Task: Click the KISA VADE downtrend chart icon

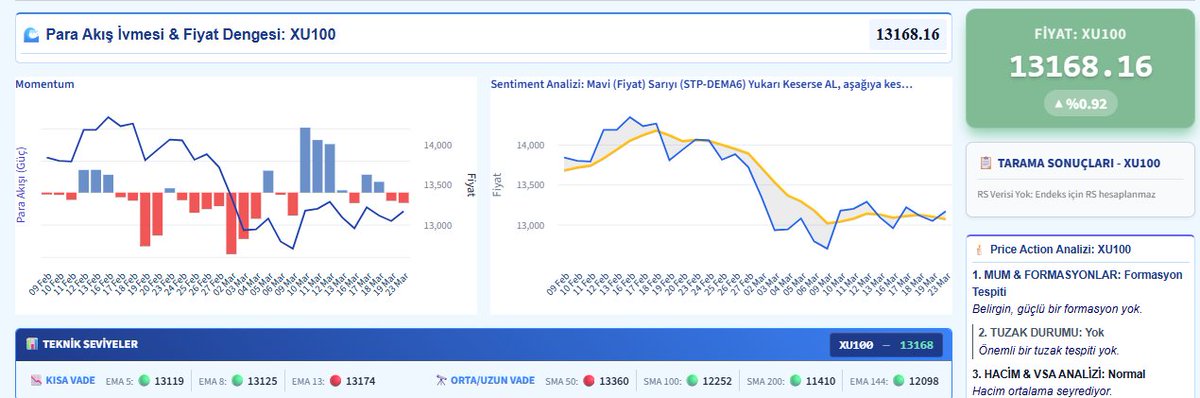Action: point(36,380)
